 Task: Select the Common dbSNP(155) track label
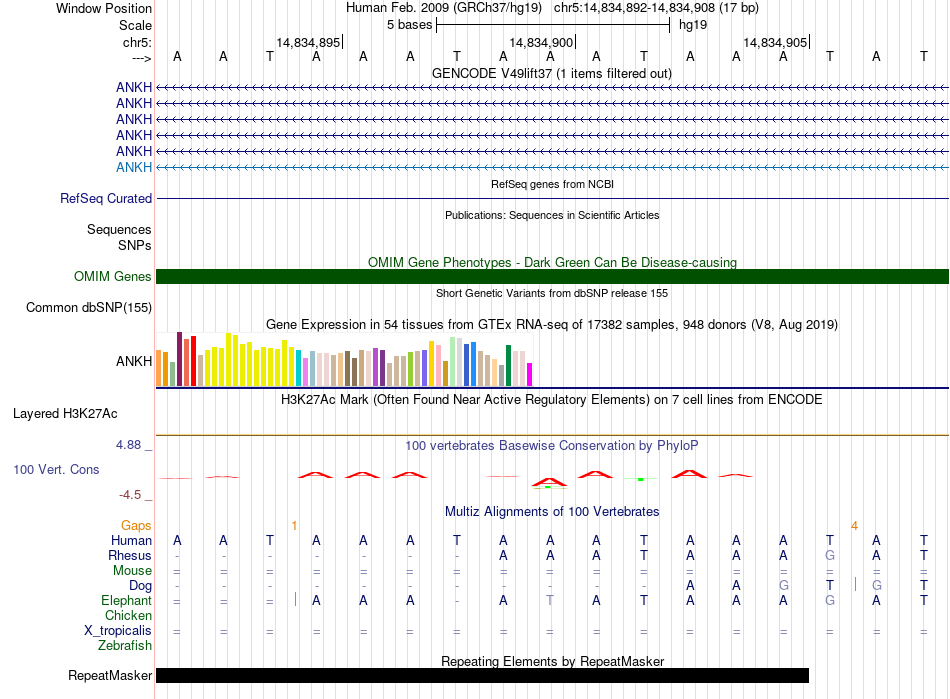tap(88, 308)
